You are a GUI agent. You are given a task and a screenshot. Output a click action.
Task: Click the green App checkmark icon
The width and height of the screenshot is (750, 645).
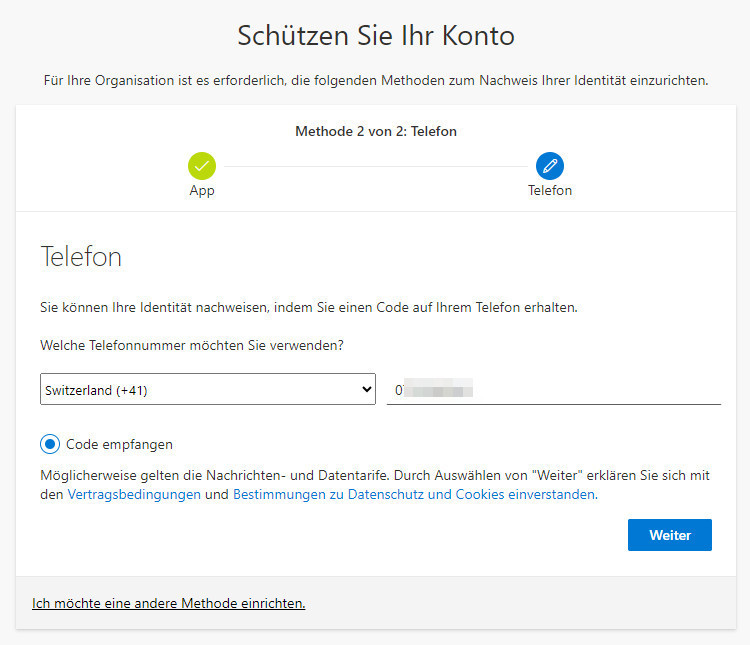tap(202, 165)
